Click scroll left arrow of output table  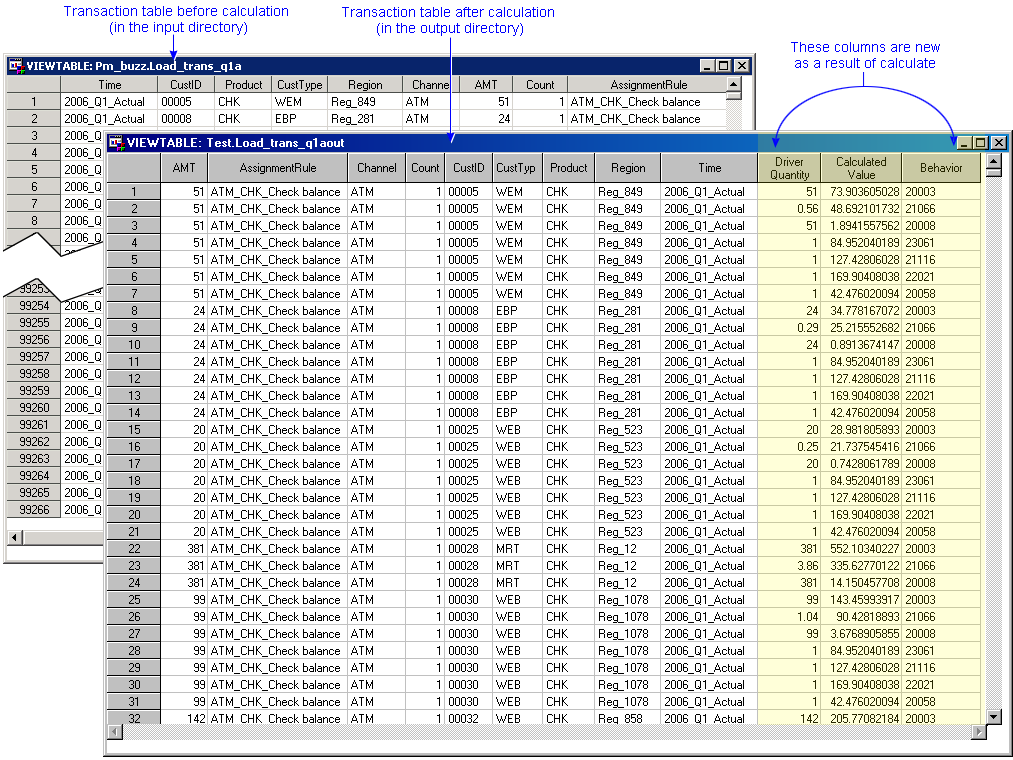click(115, 732)
